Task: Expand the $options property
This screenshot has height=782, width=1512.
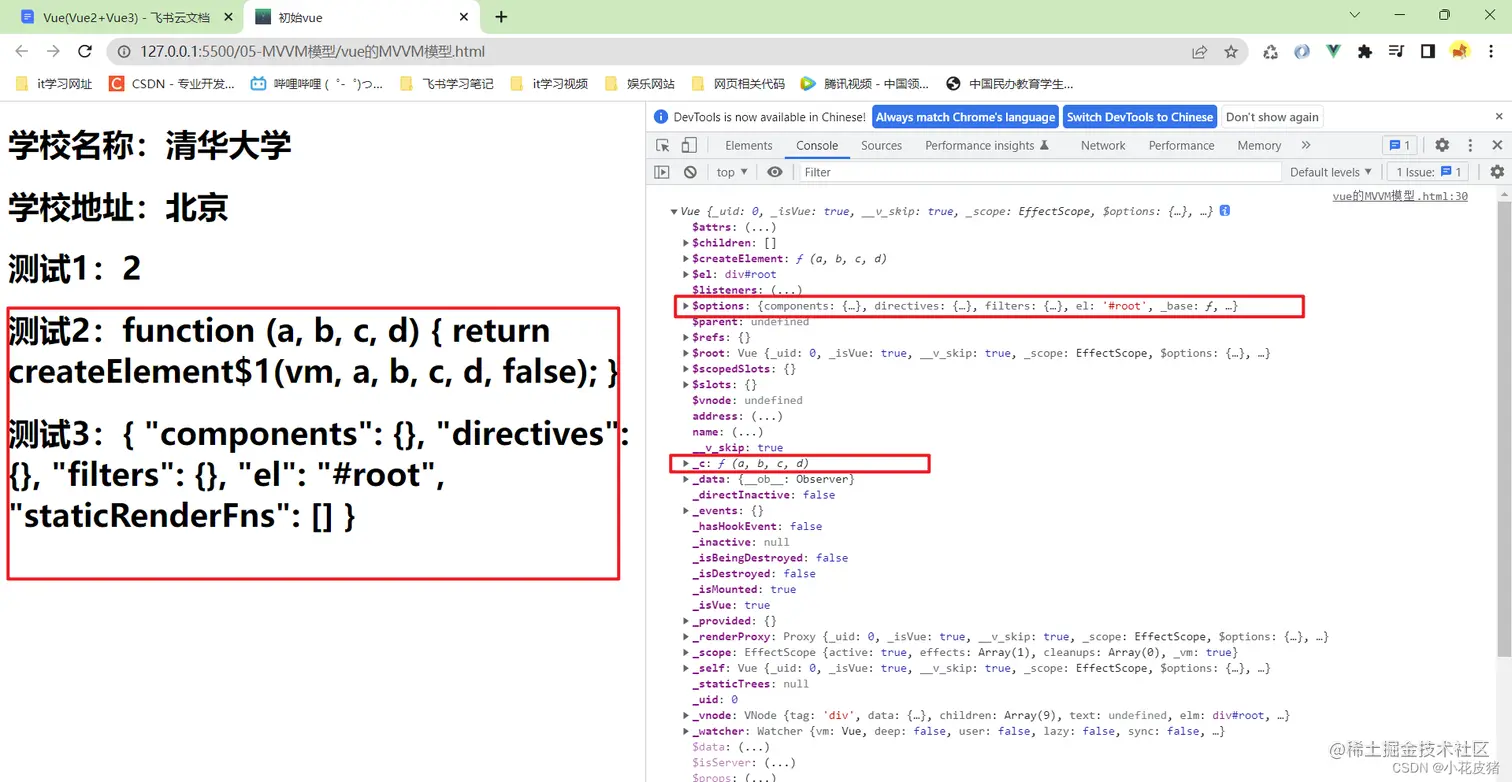Action: [686, 306]
